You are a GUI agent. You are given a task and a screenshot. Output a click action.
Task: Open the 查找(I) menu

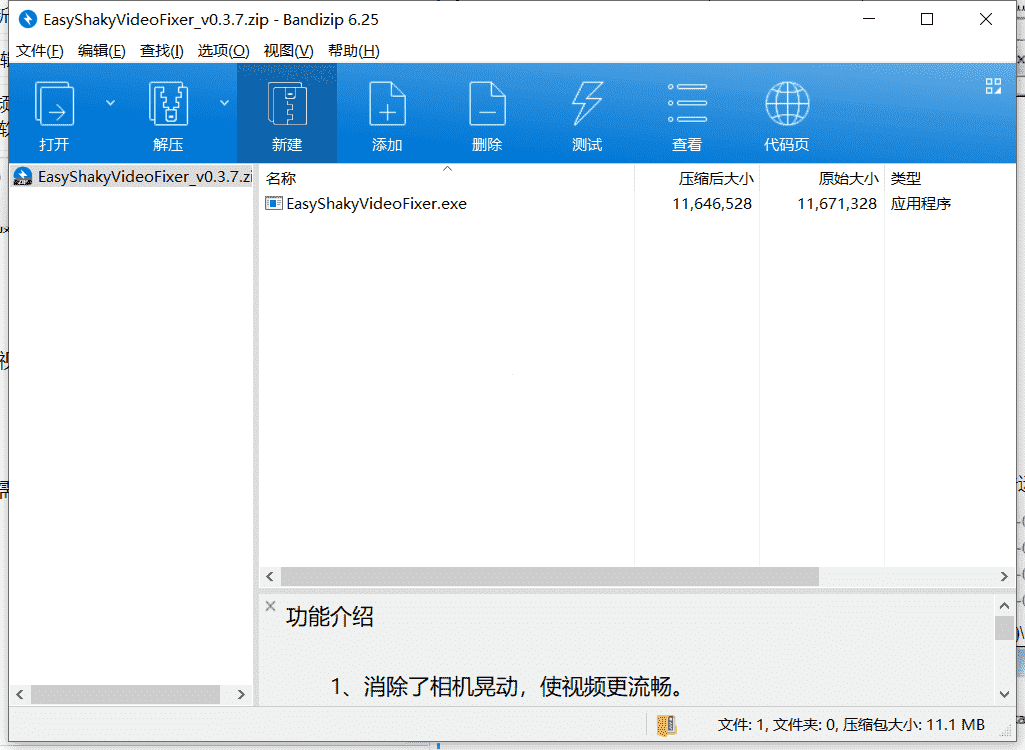(161, 51)
